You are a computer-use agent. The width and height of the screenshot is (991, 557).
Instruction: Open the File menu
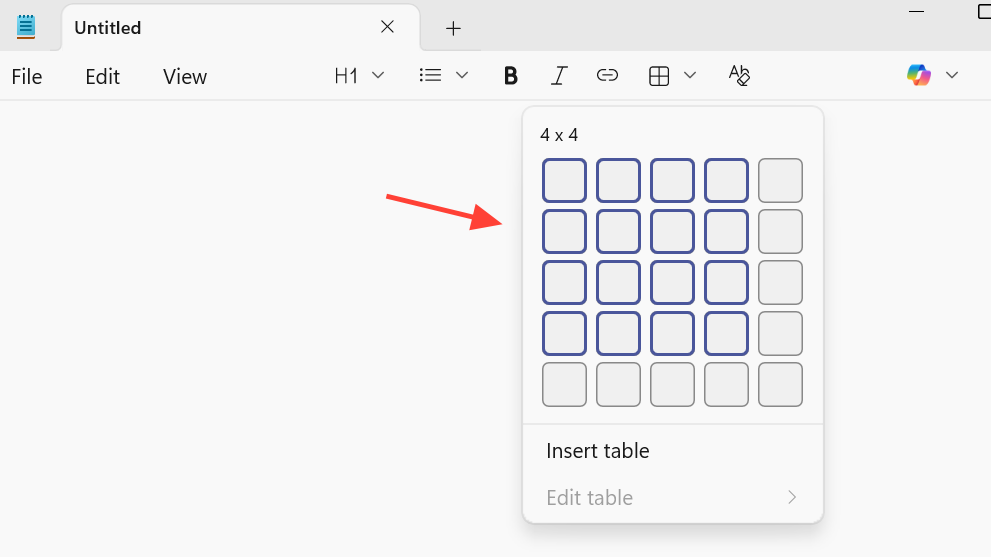(27, 77)
